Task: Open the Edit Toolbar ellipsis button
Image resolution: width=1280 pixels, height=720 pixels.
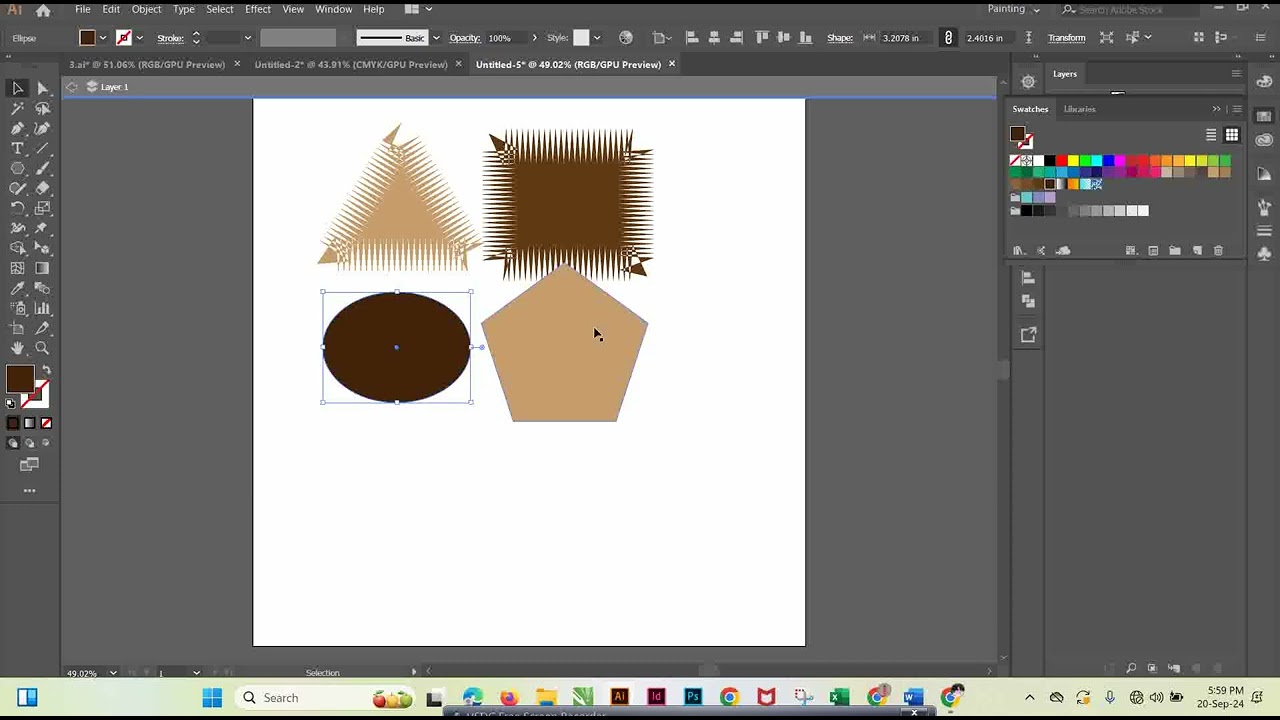Action: (x=29, y=491)
